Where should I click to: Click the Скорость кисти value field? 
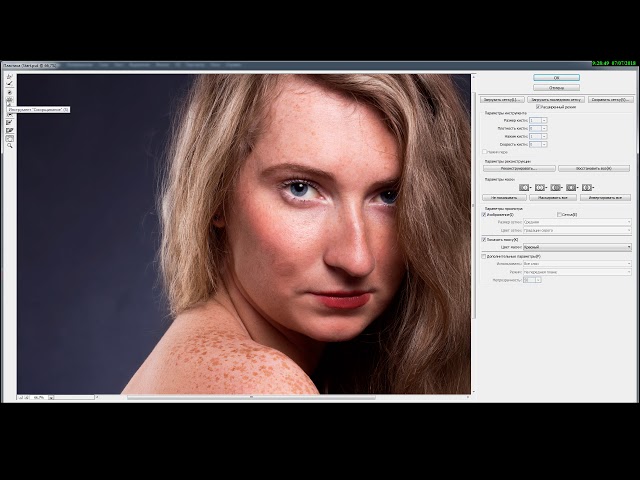[535, 144]
